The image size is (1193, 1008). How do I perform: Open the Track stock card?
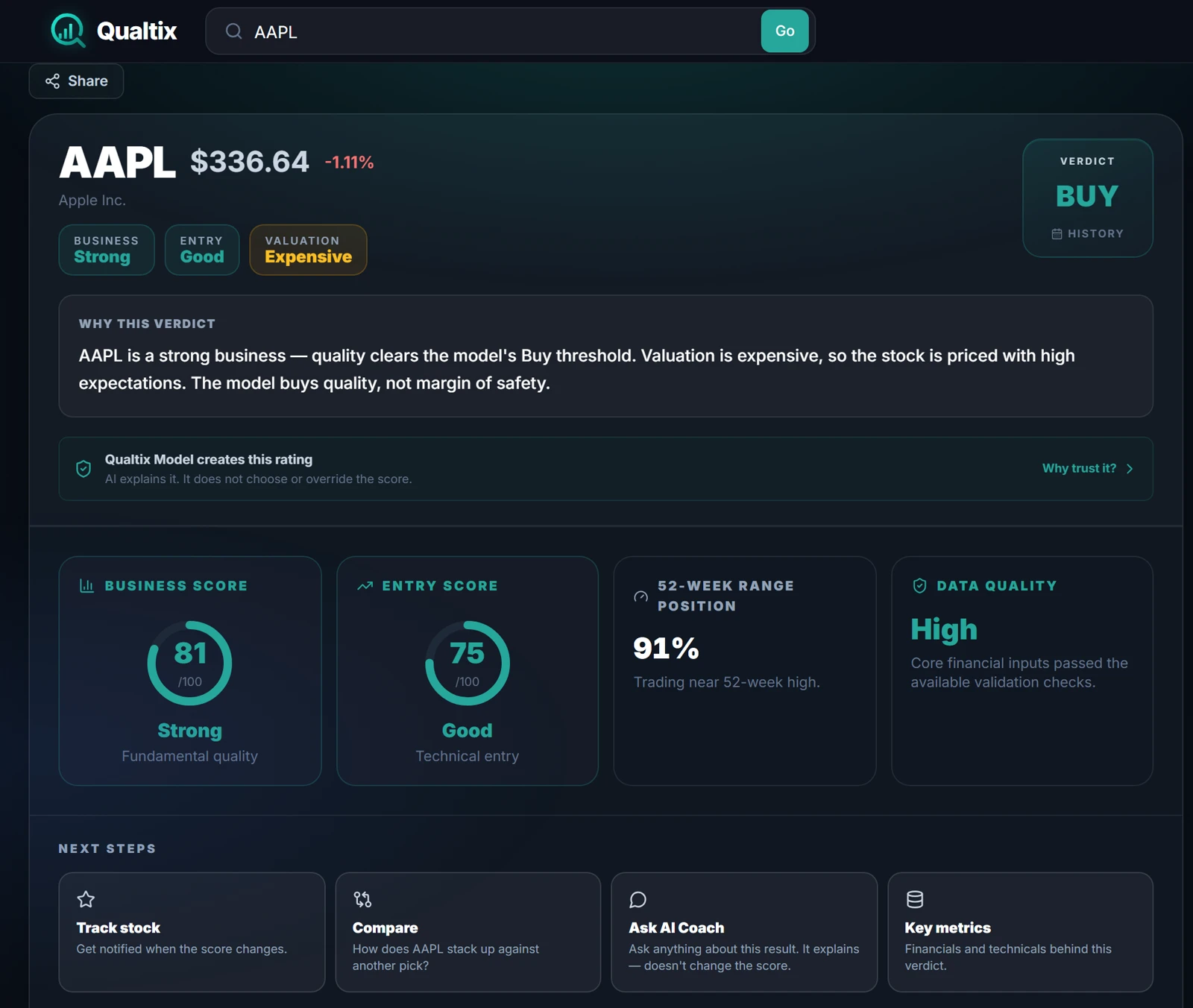pos(192,932)
